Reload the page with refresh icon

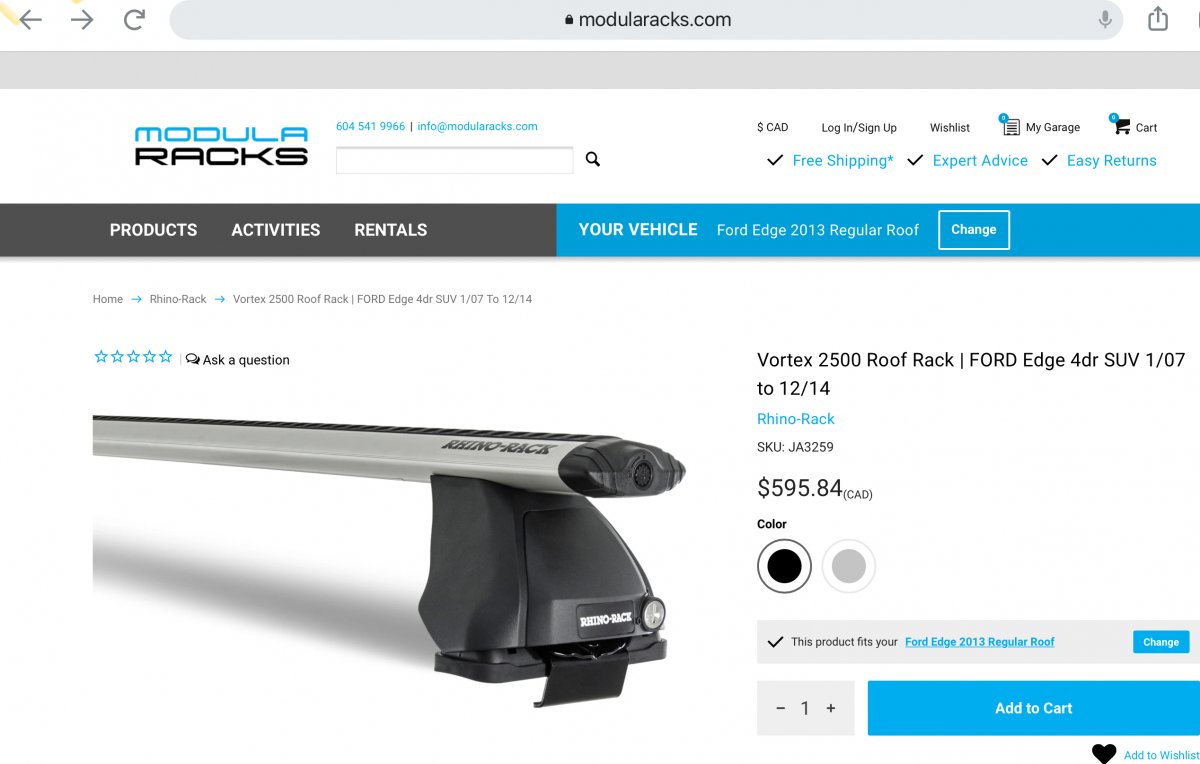point(134,19)
